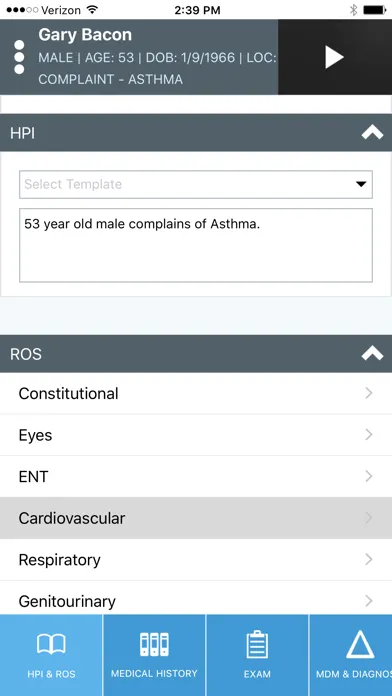Tap the Wi-Fi signal icon
Viewport: 392px width, 696px height.
pos(92,10)
